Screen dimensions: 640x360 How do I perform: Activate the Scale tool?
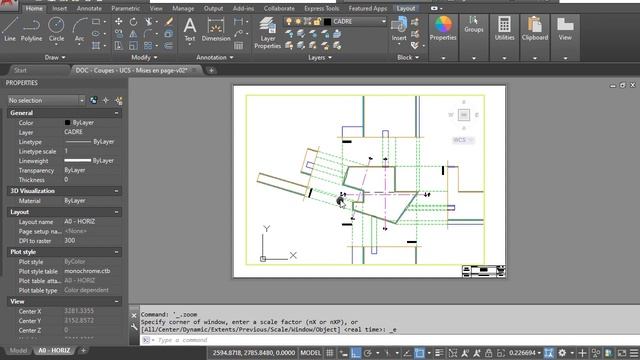pyautogui.click(x=133, y=45)
